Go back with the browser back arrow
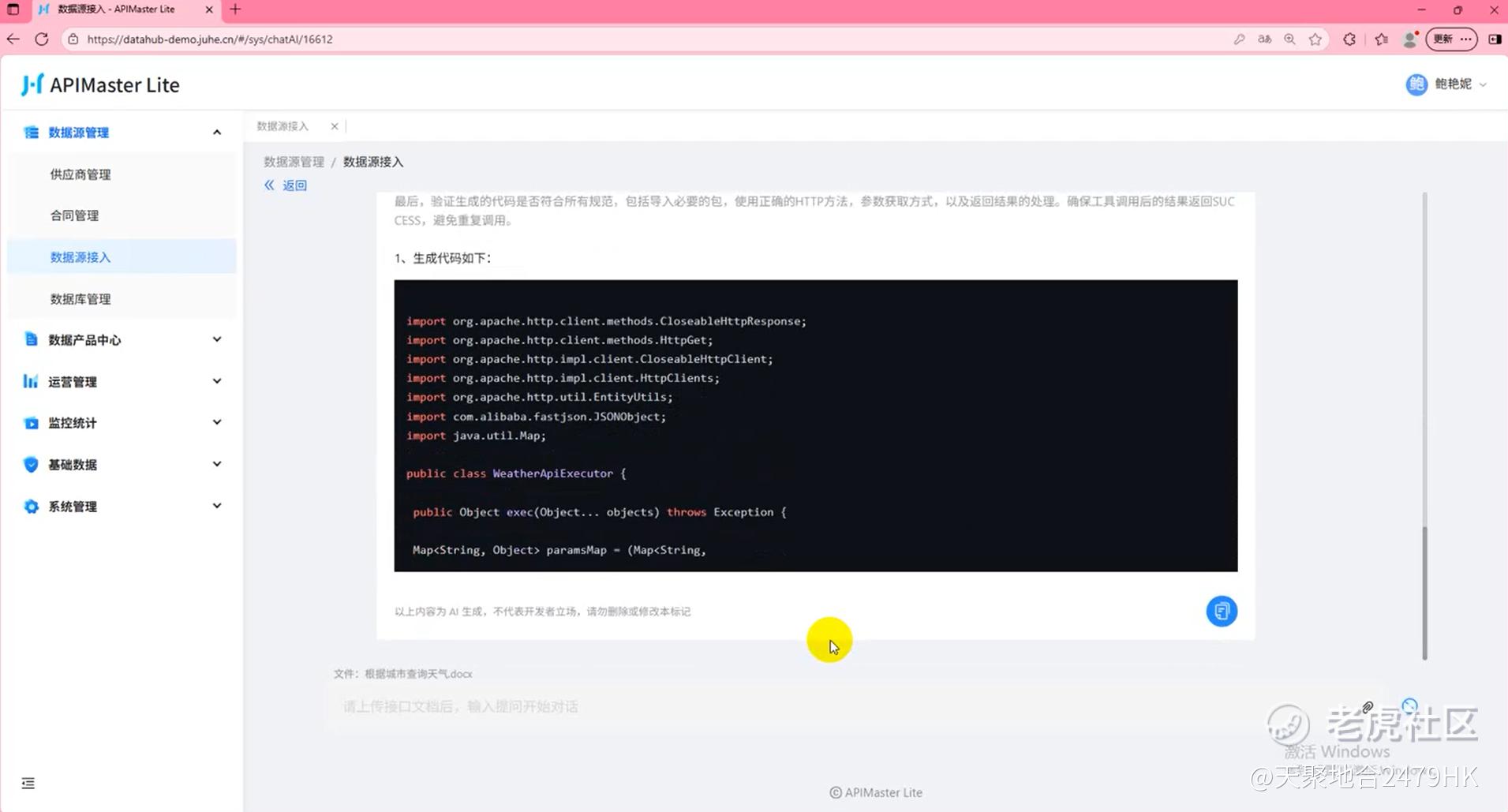Viewport: 1508px width, 812px height. click(x=13, y=39)
